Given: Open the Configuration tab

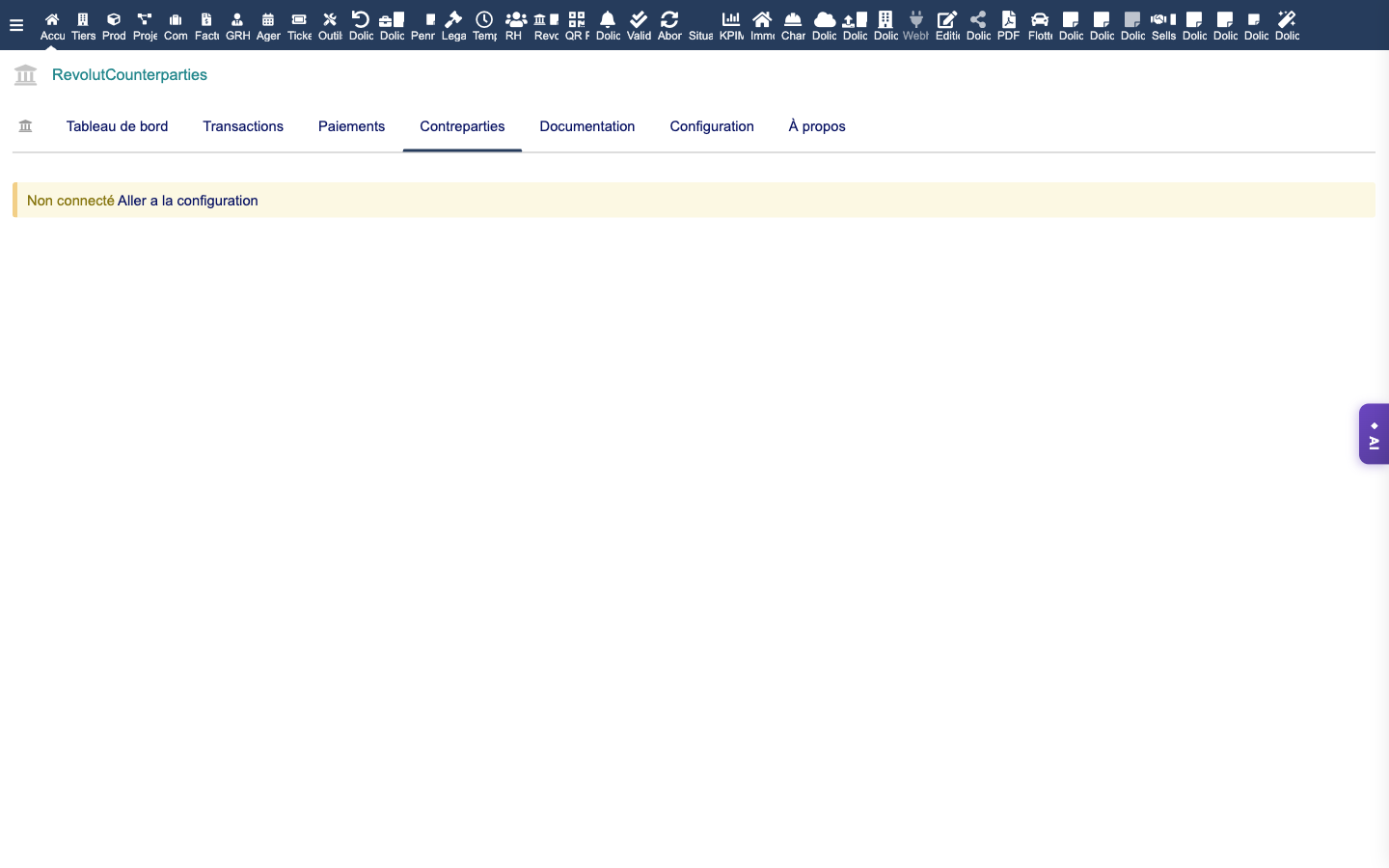Looking at the screenshot, I should click(x=712, y=126).
